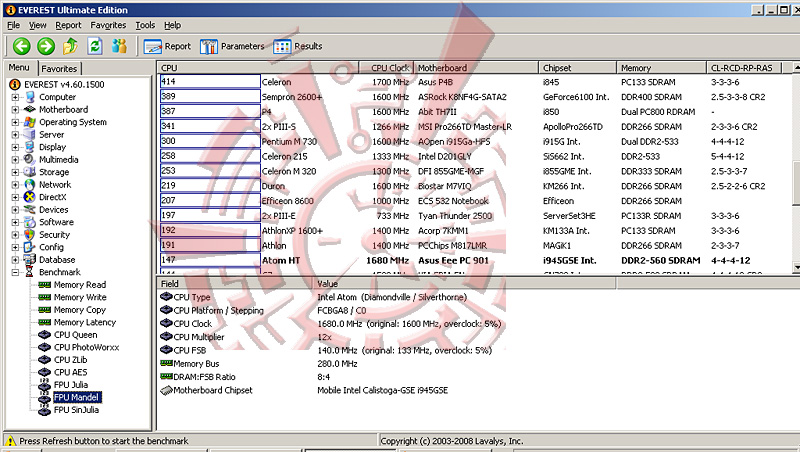Open the File menu
The height and width of the screenshot is (452, 800).
coord(14,25)
